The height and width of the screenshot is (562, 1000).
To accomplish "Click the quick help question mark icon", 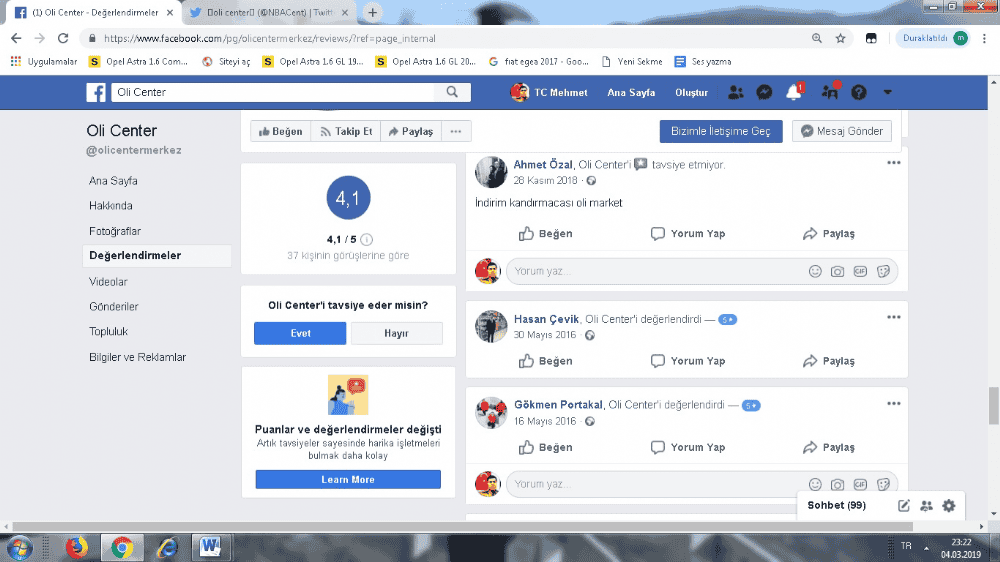I will [859, 92].
